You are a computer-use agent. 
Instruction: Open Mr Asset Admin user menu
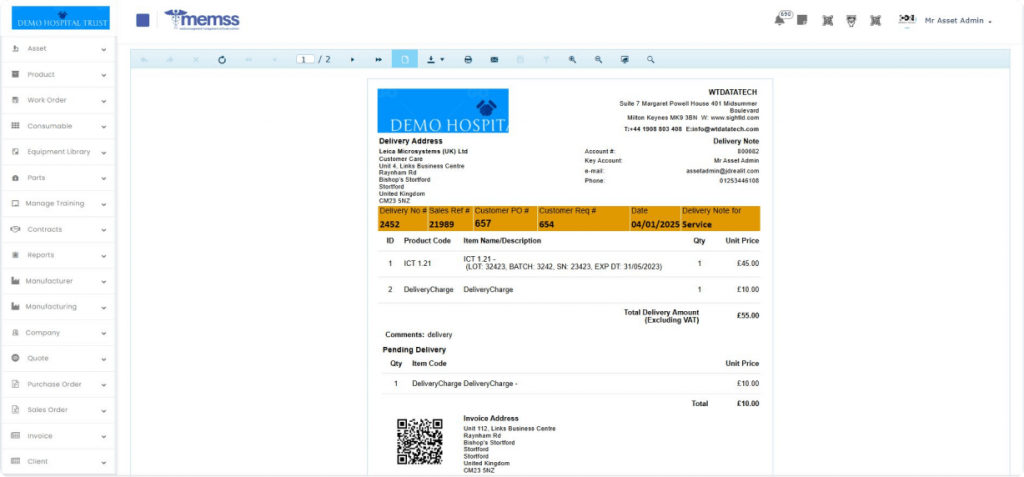tap(957, 21)
